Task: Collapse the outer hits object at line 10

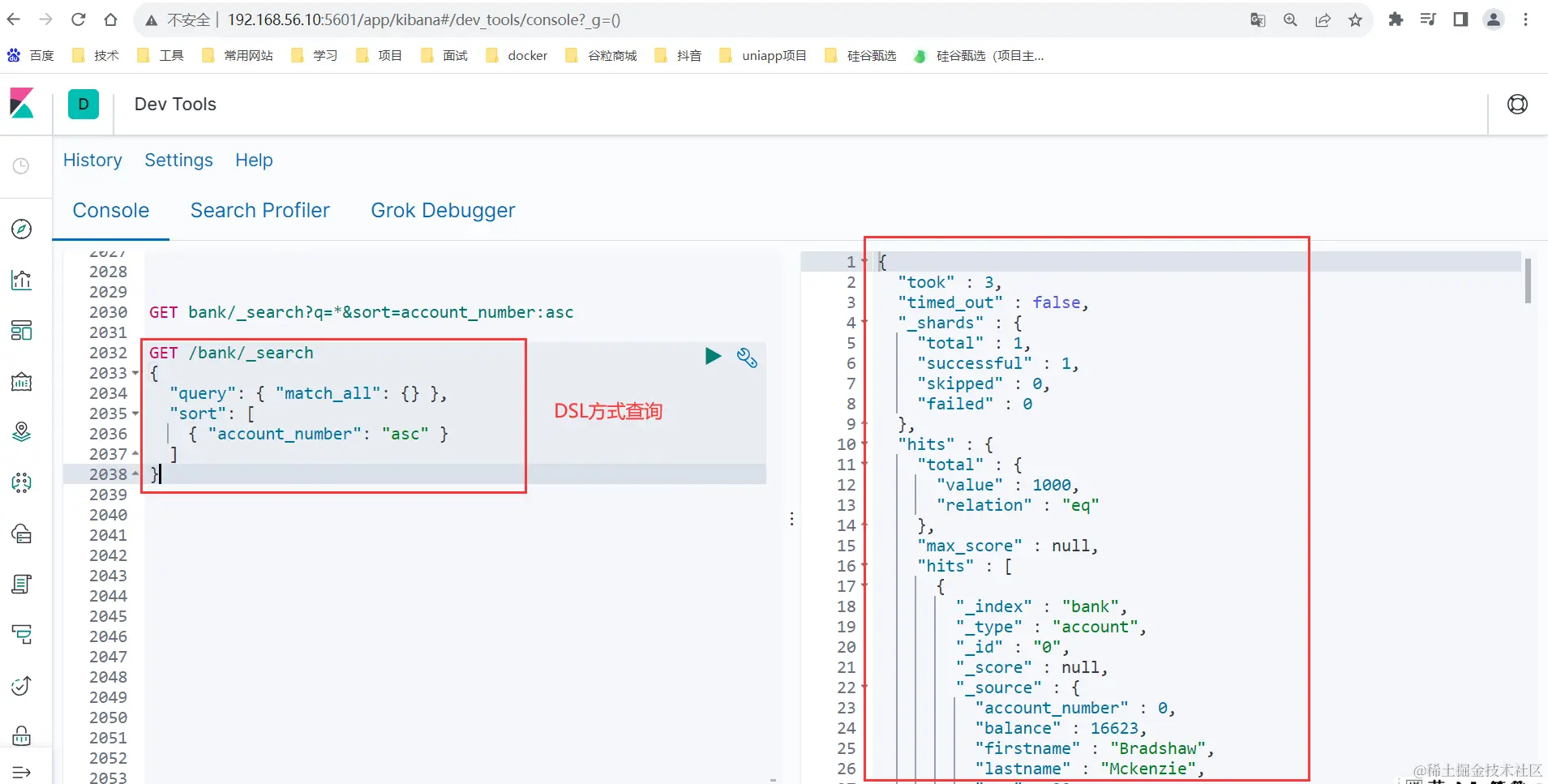Action: click(x=864, y=444)
